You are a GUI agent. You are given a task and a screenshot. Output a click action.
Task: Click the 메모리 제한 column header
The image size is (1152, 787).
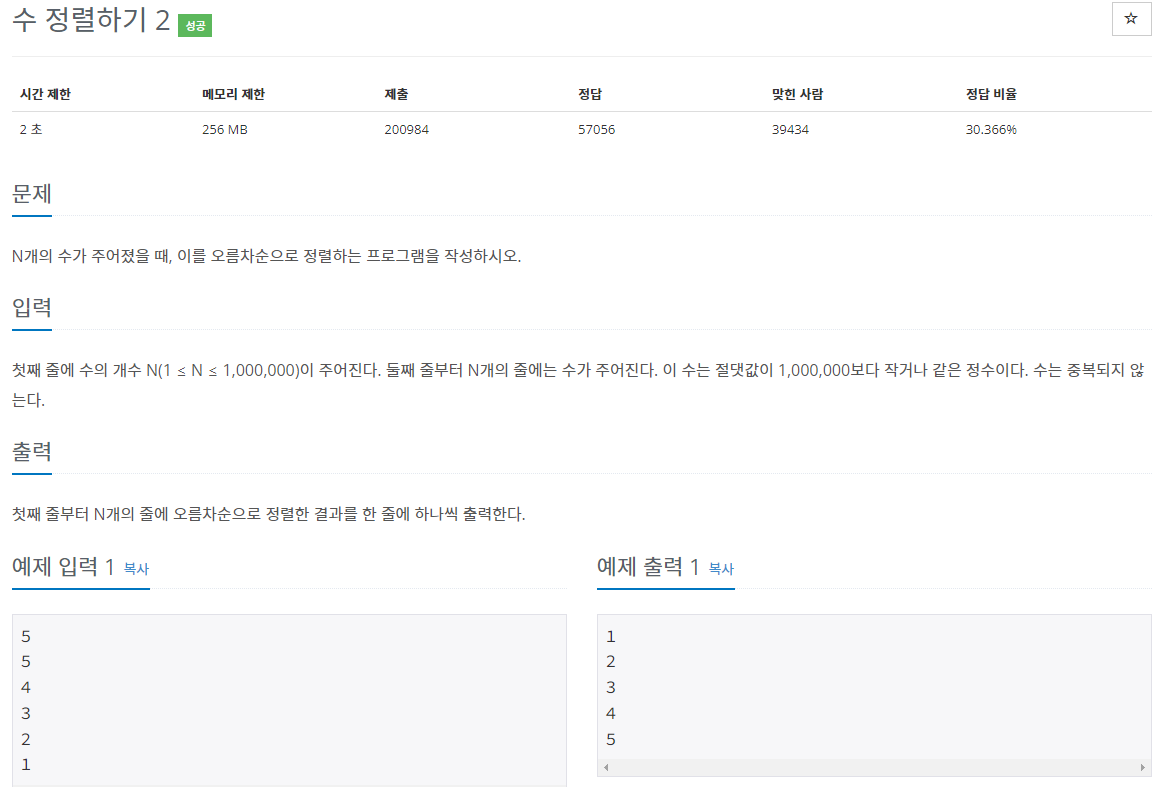(233, 94)
